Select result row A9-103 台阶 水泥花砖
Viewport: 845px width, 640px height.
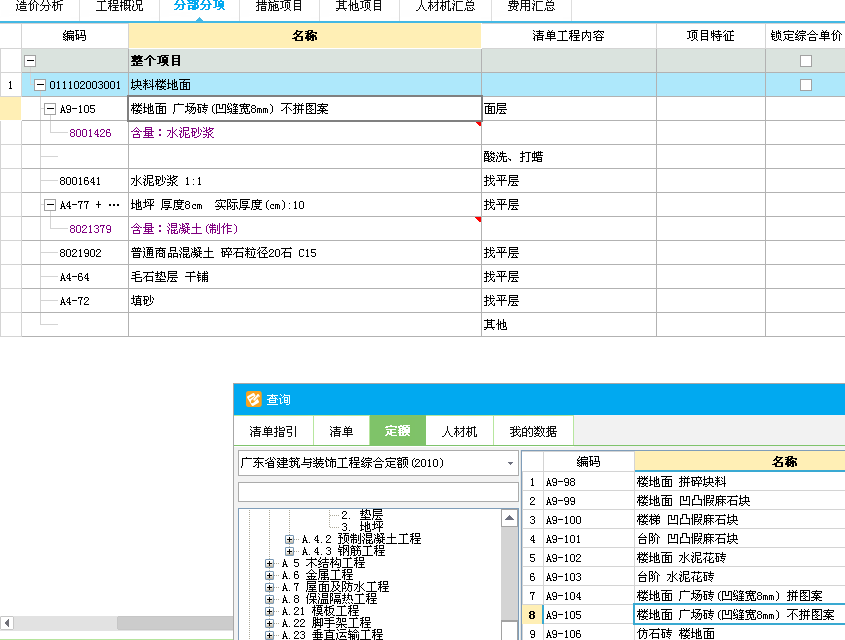click(683, 576)
